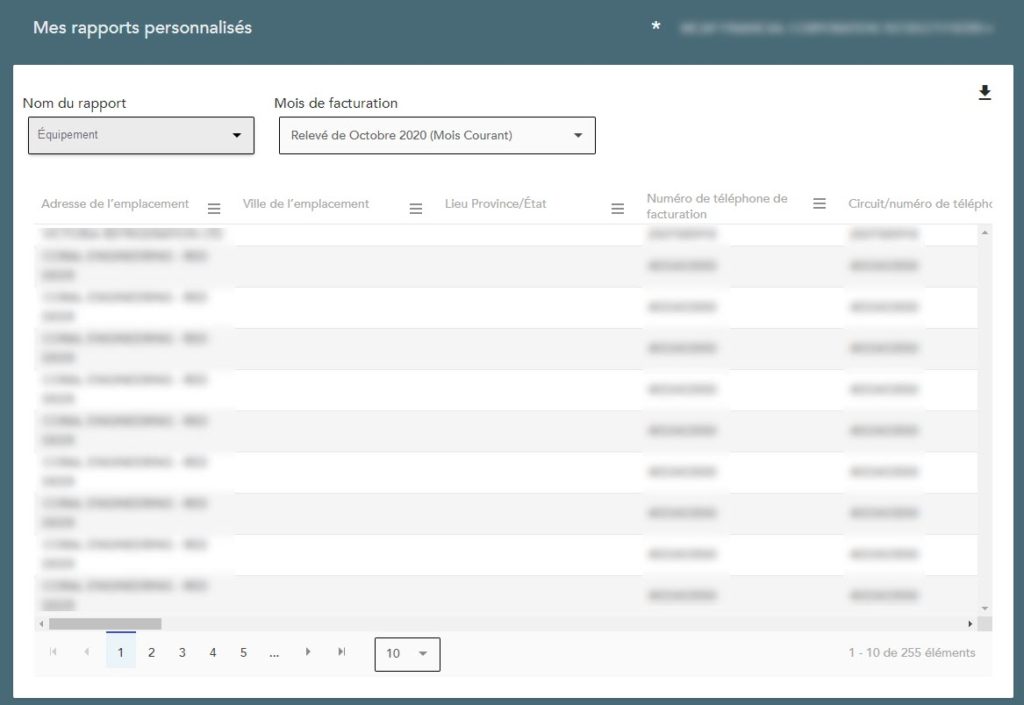The width and height of the screenshot is (1024, 705).
Task: Select page 2 in pagination
Action: tap(151, 653)
